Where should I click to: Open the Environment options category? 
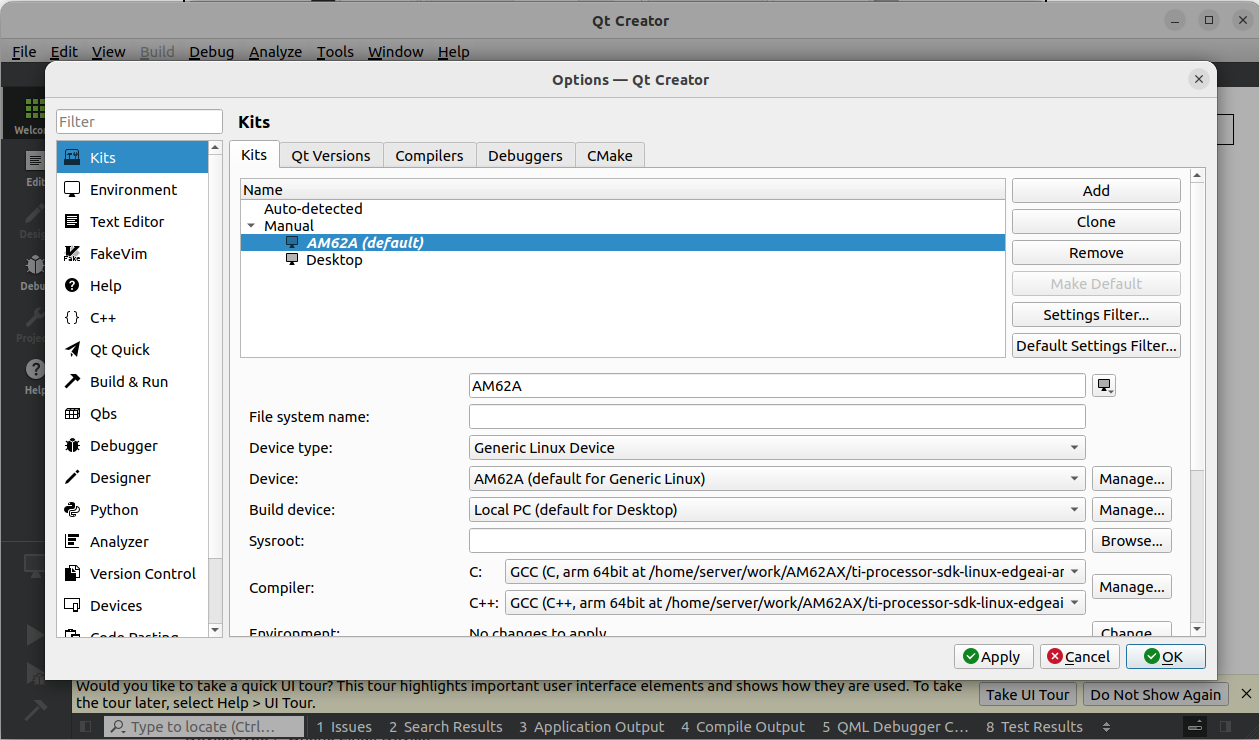coord(132,190)
